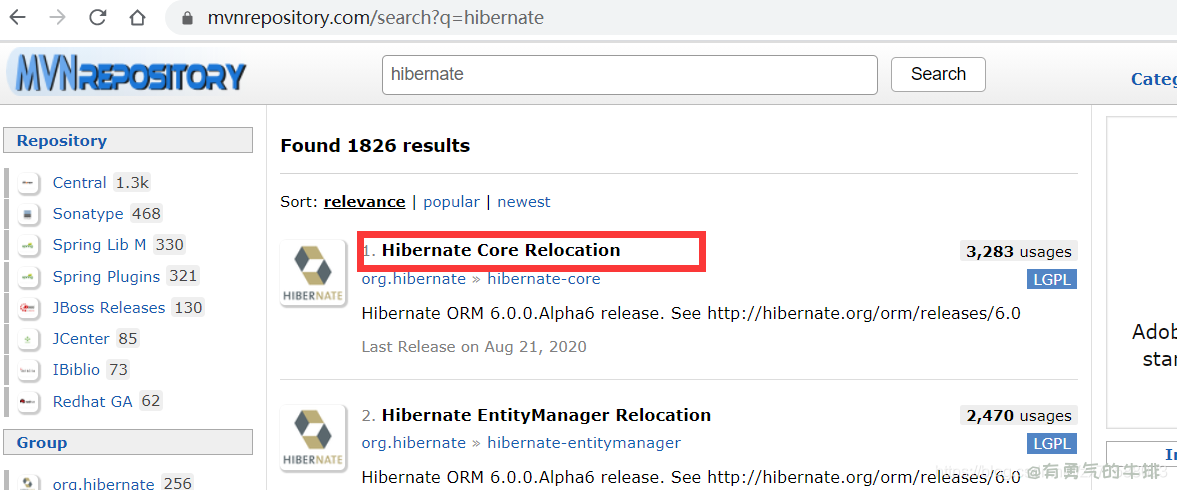
Task: Click the Redhat GA repository icon
Action: (x=29, y=402)
